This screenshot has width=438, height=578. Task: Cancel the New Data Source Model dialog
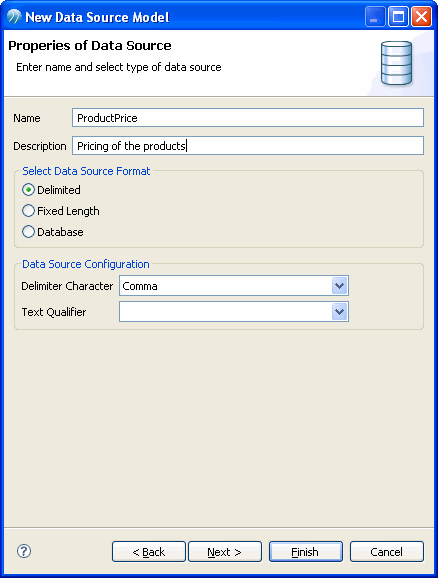(x=387, y=551)
